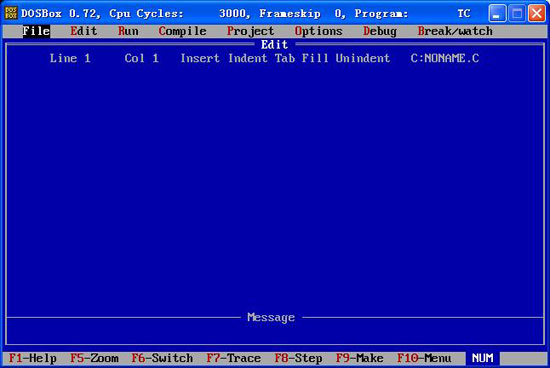The image size is (550, 368).
Task: Click F6-Switch in the status bar
Action: 162,358
